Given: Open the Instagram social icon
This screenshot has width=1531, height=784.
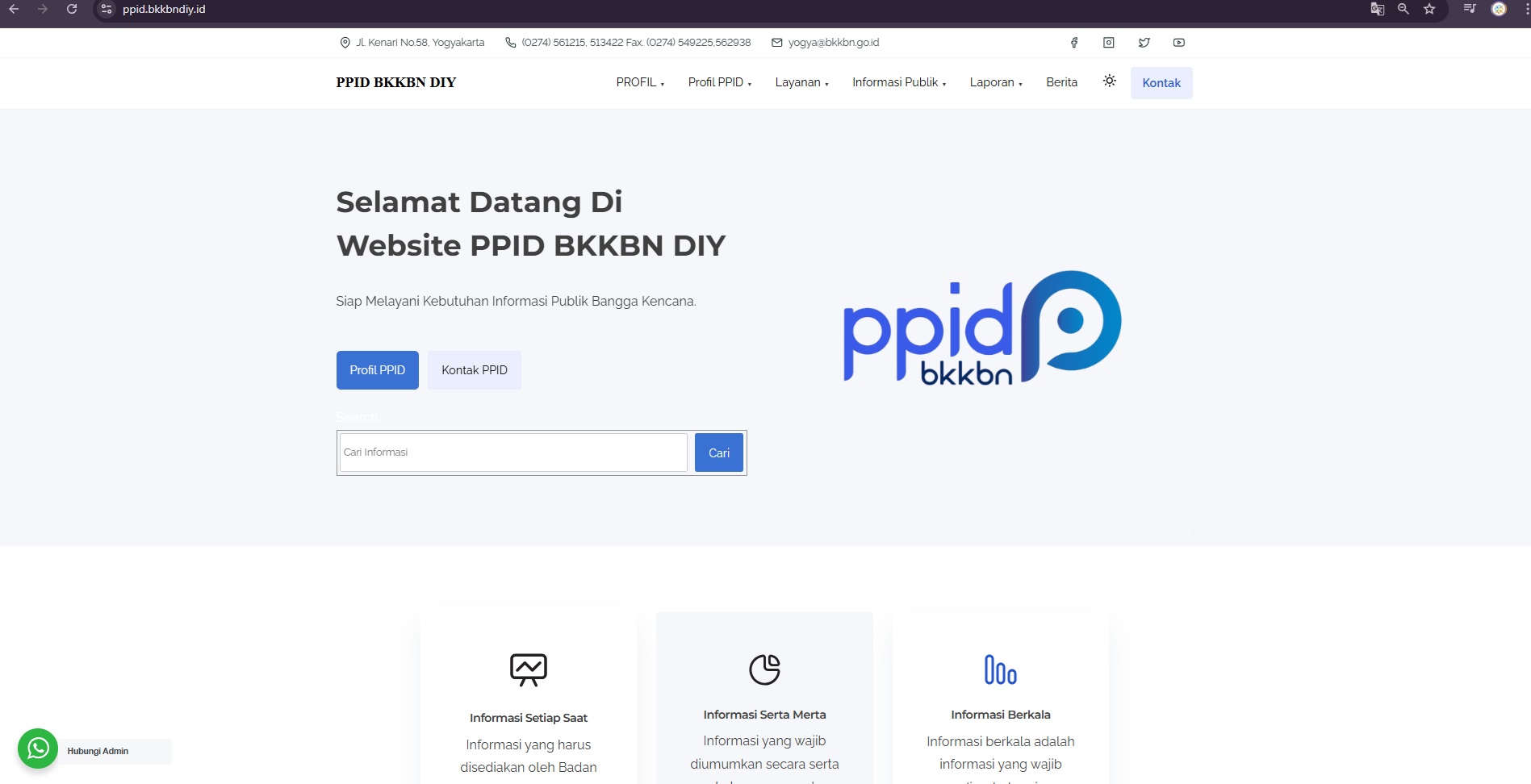Looking at the screenshot, I should (1109, 43).
